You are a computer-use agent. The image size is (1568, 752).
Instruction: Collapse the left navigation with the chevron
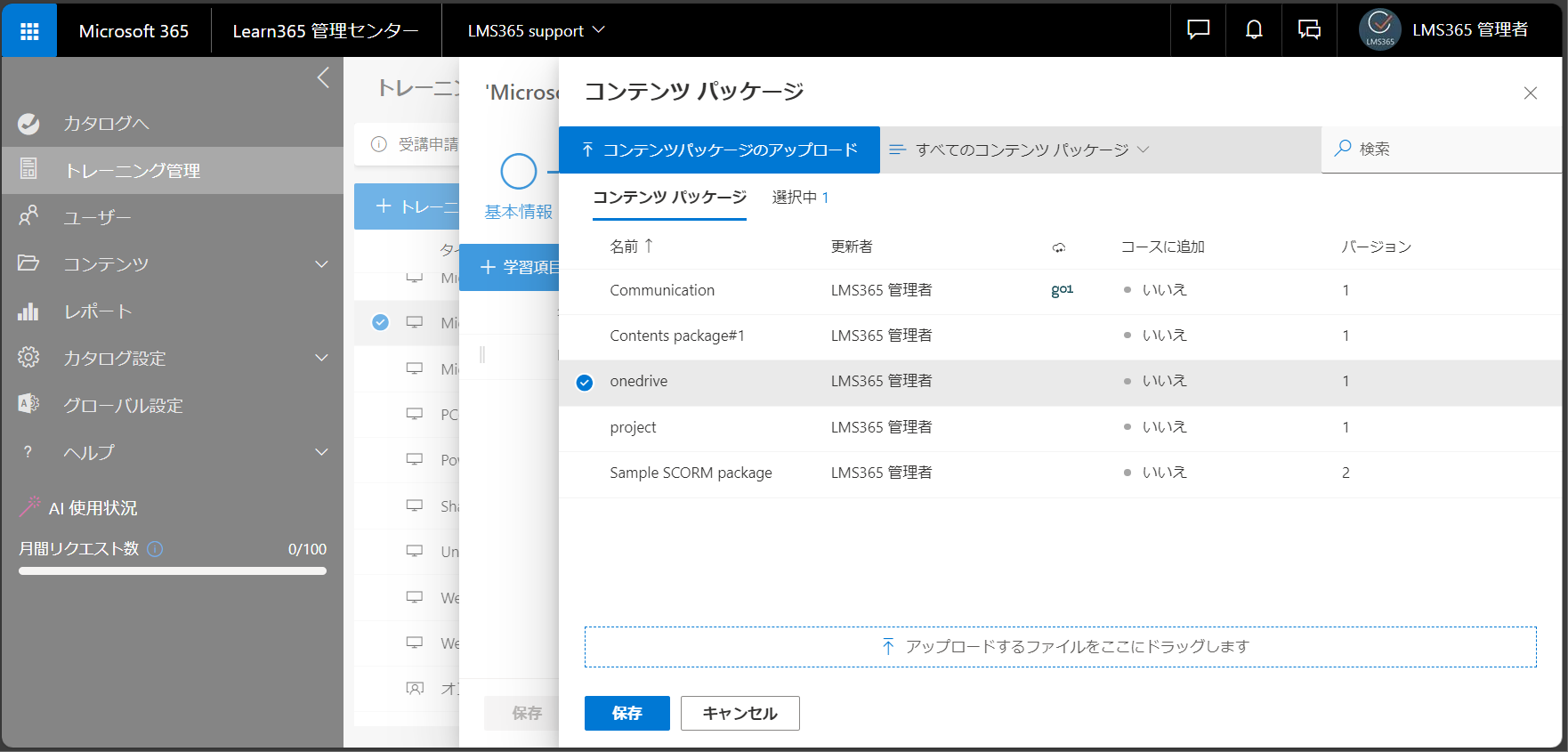pos(323,77)
